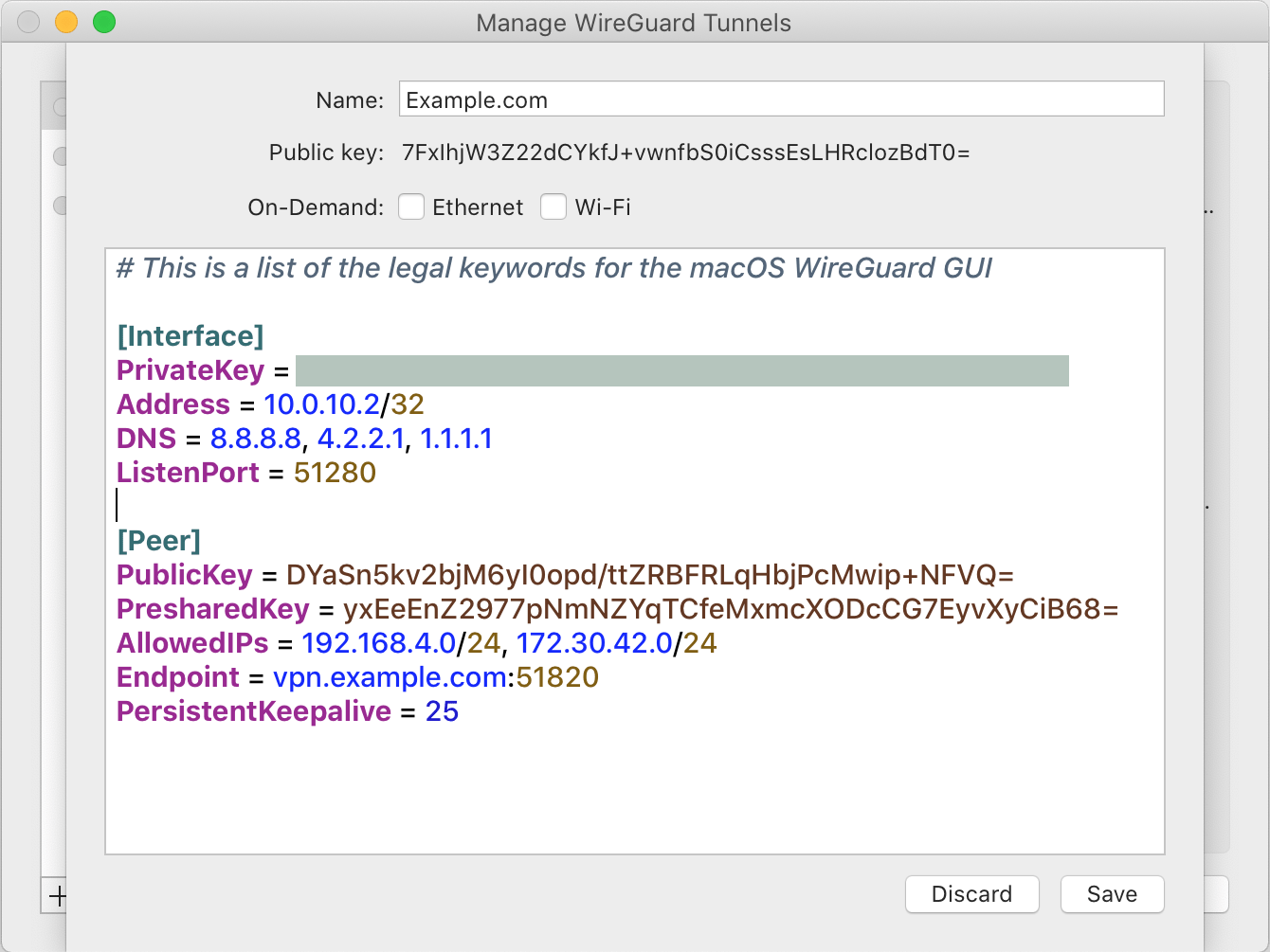Click the redacted PrivateKey value
The height and width of the screenshot is (952, 1270).
[682, 370]
